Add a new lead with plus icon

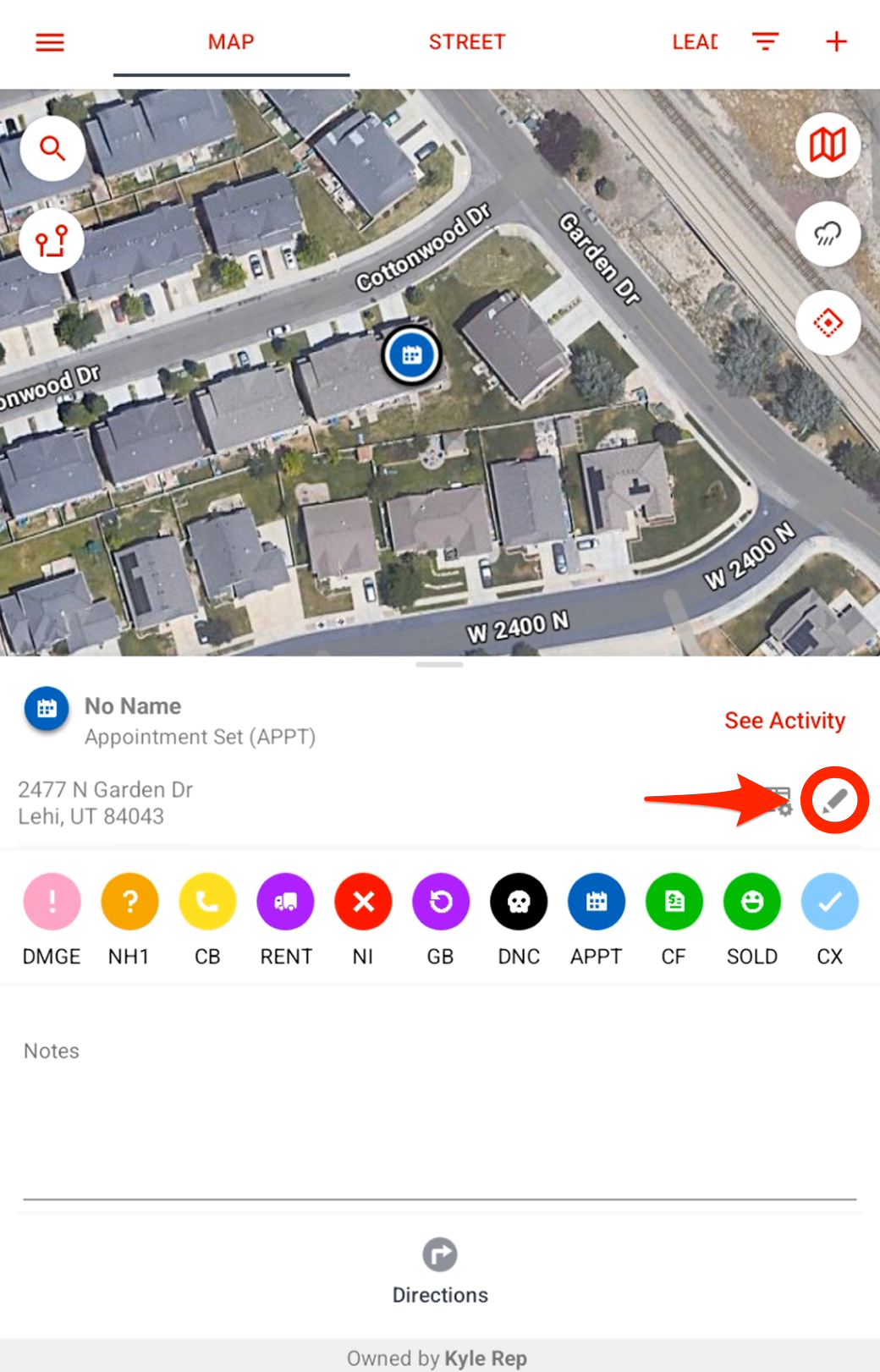(836, 41)
